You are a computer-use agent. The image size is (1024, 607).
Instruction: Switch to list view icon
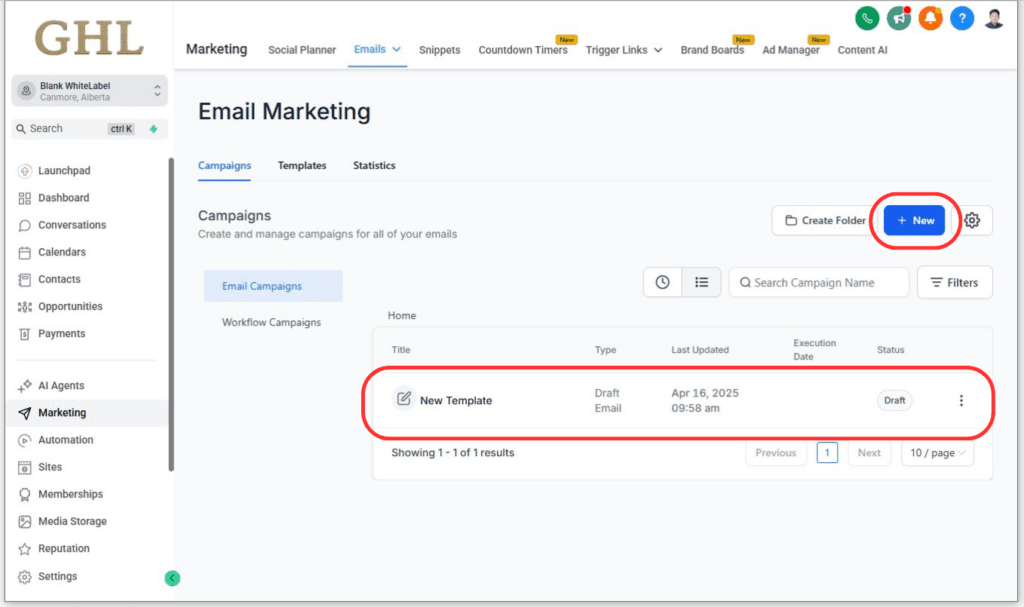click(701, 282)
